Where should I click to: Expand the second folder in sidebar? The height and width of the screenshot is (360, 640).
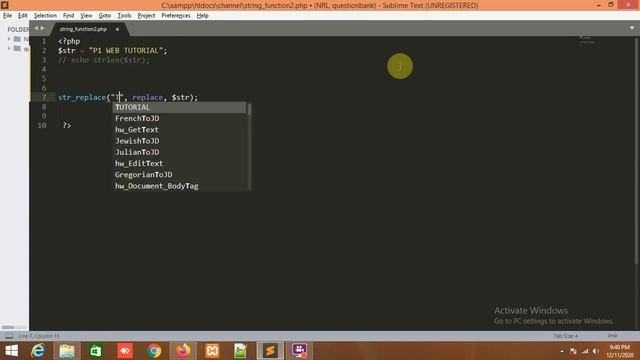pyautogui.click(x=9, y=49)
